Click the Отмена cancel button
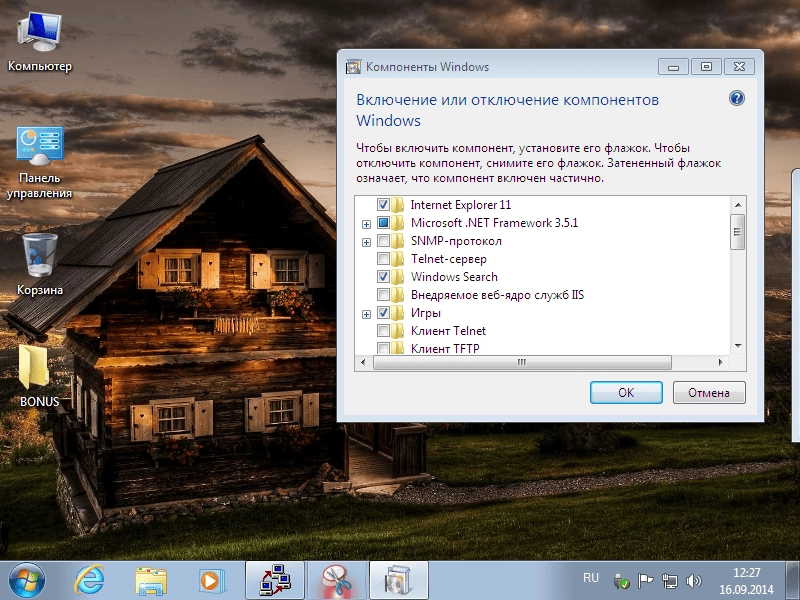This screenshot has height=600, width=800. pyautogui.click(x=709, y=392)
